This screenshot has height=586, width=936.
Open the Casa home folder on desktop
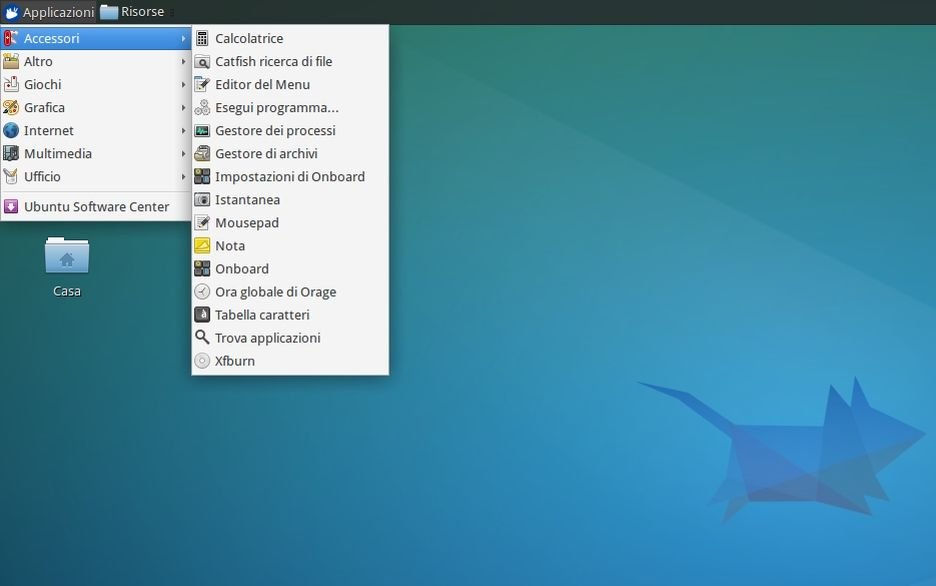67,259
